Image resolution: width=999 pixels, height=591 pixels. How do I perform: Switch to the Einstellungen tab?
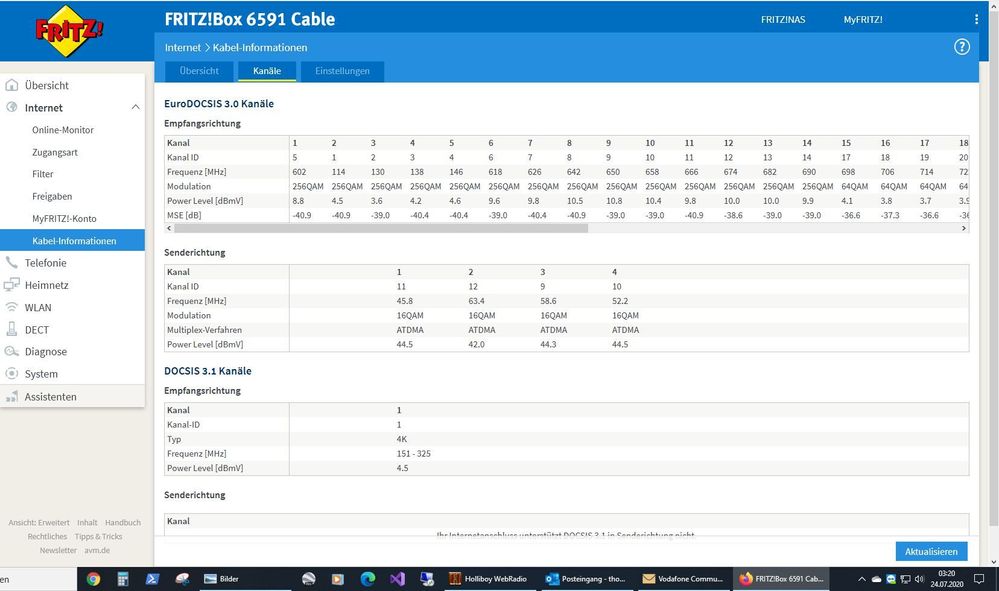(x=342, y=71)
